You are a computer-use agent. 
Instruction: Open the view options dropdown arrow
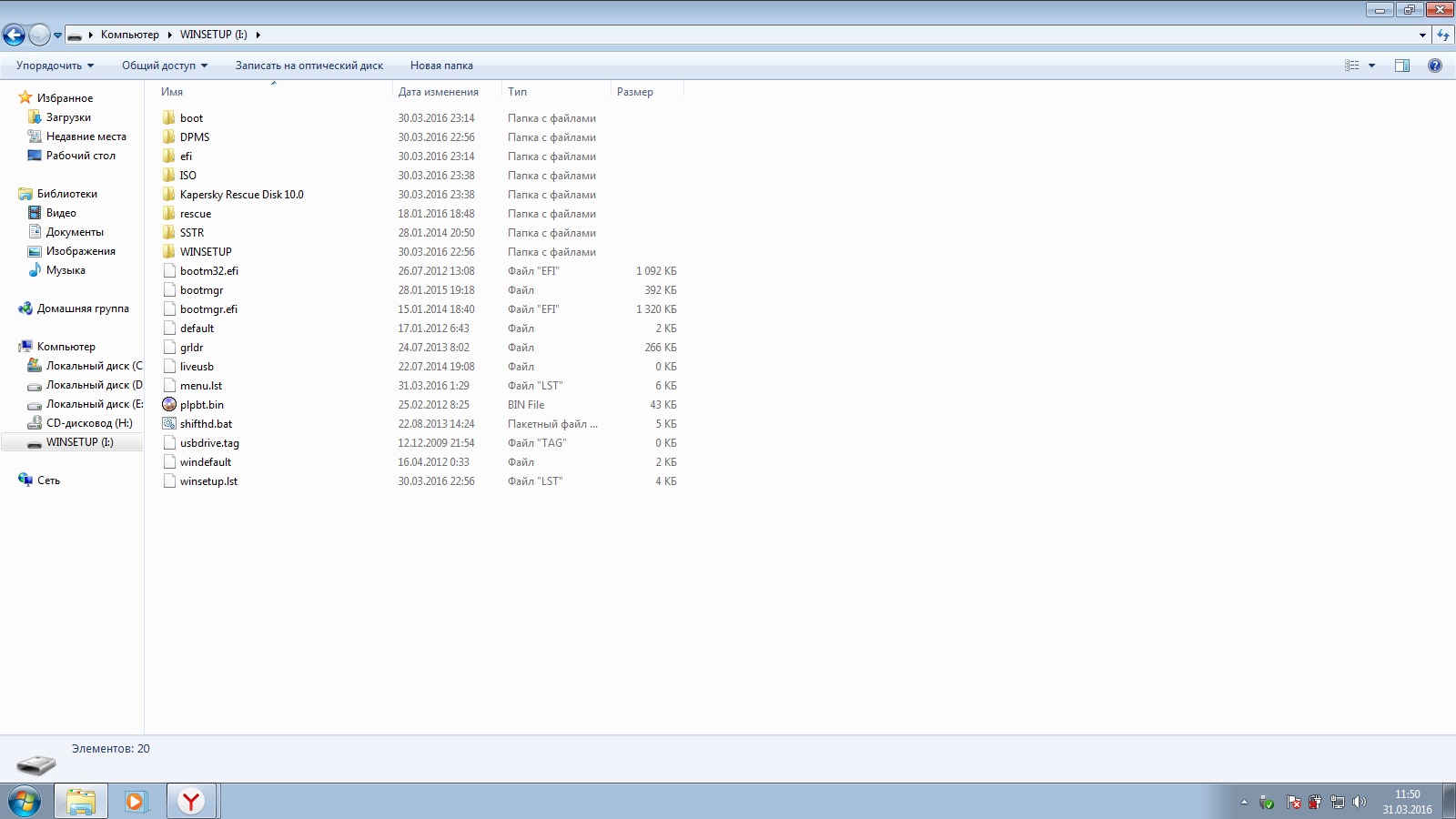click(1371, 66)
